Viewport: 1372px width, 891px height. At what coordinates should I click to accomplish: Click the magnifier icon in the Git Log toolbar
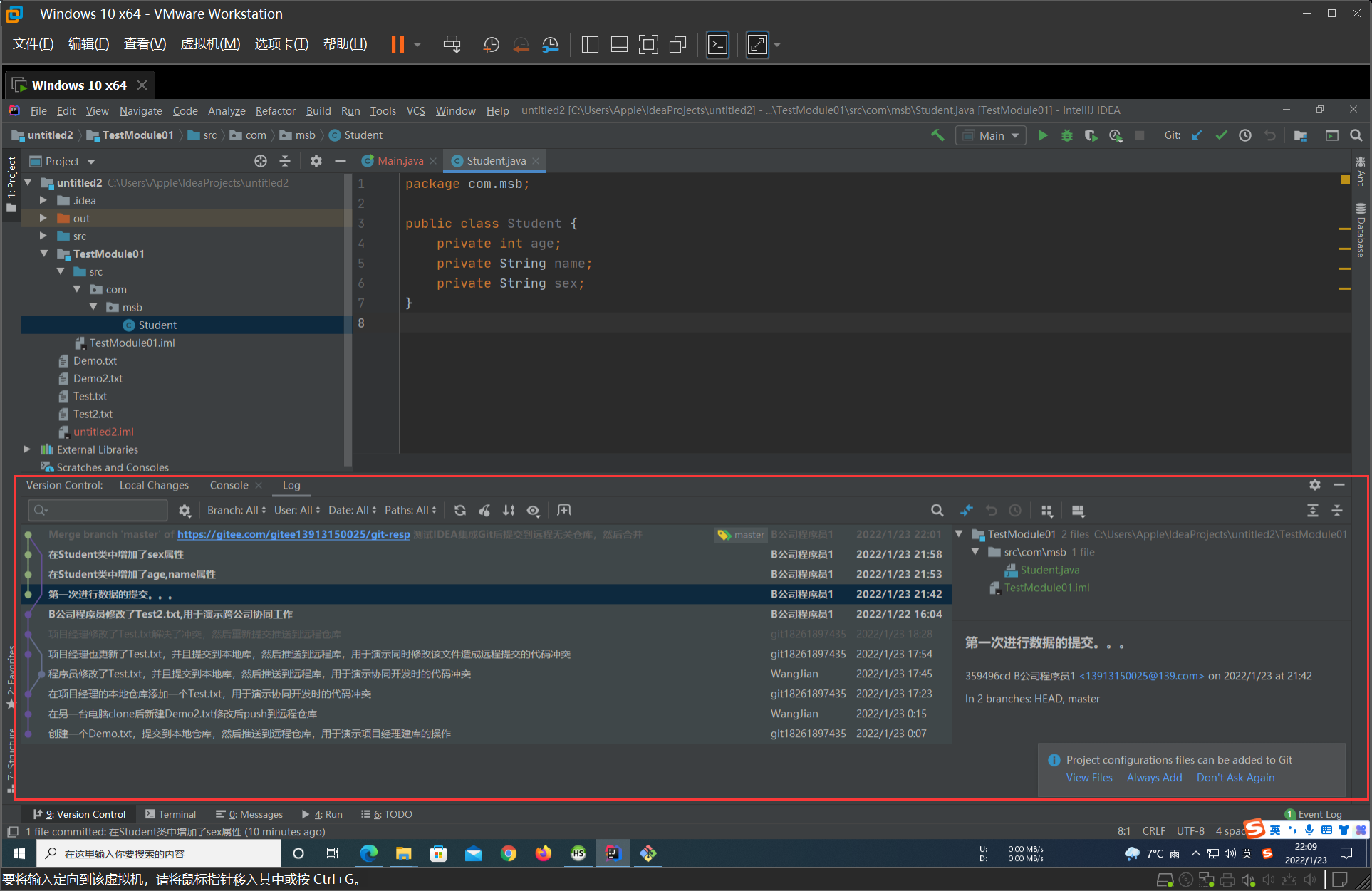[937, 510]
